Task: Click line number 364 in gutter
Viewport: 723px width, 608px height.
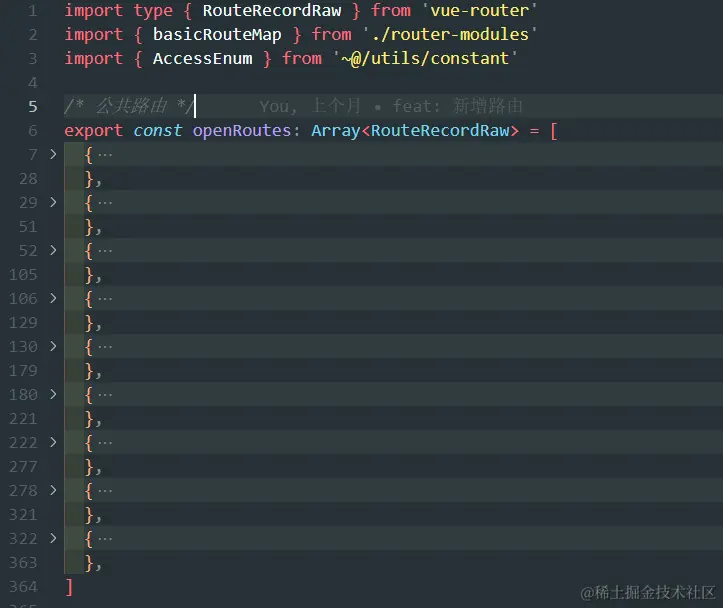Action: 24,587
